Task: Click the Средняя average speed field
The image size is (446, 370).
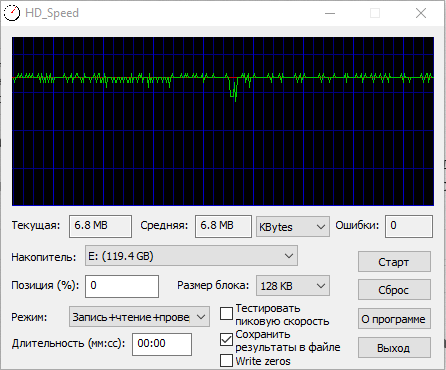Action: (x=223, y=226)
